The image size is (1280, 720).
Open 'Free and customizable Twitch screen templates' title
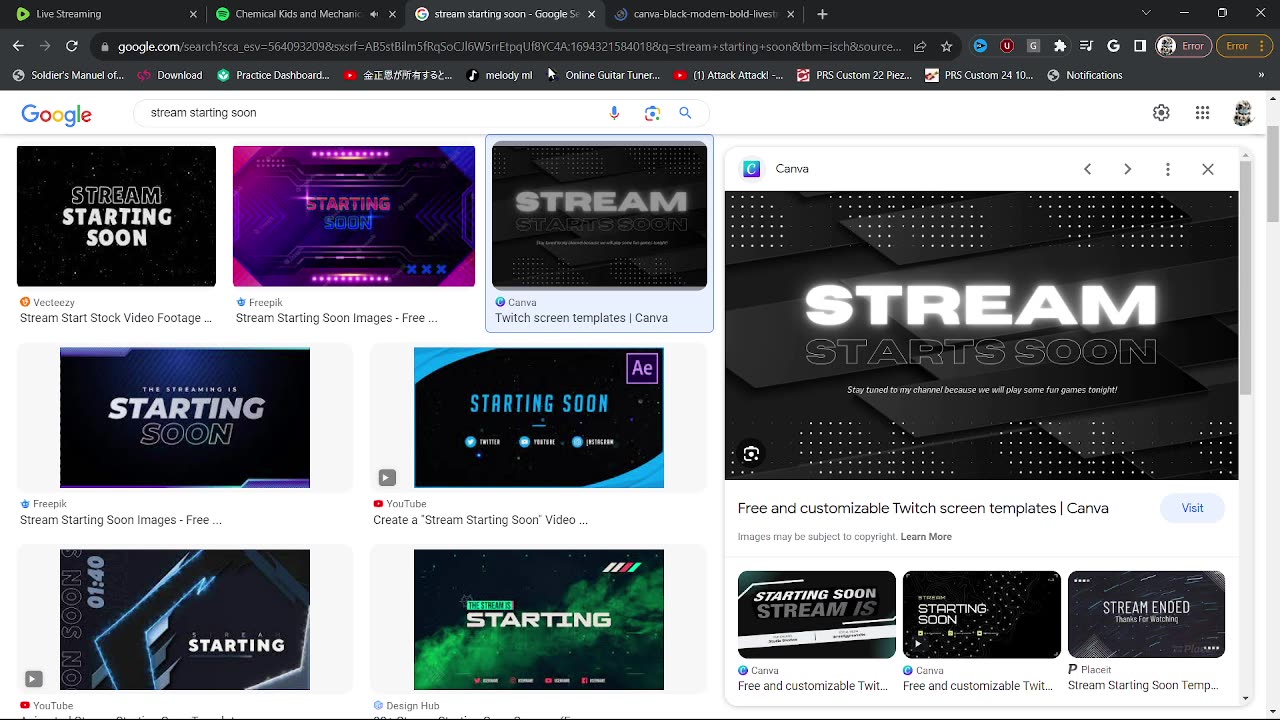click(x=923, y=508)
